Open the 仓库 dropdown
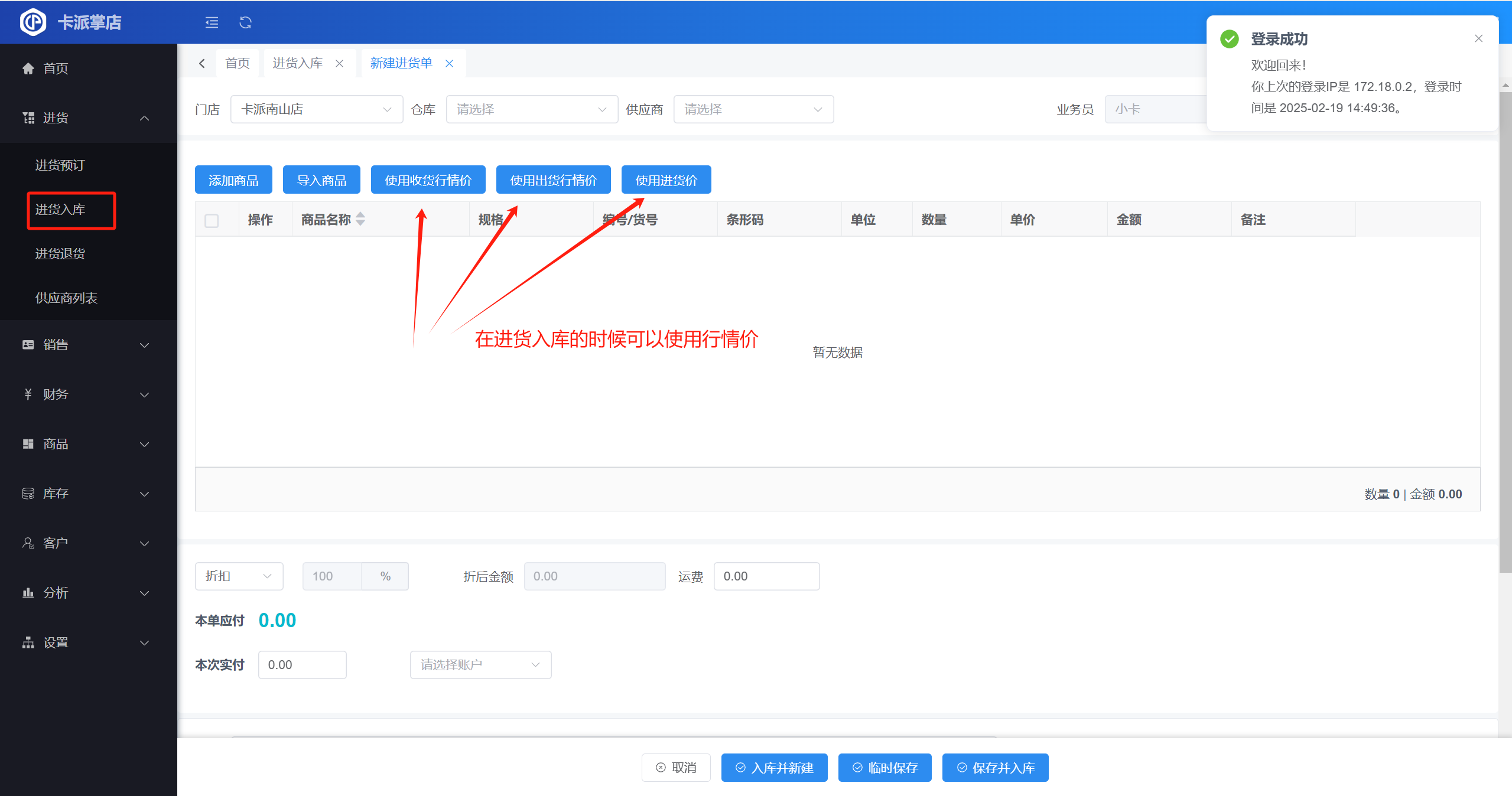1512x796 pixels. [531, 109]
